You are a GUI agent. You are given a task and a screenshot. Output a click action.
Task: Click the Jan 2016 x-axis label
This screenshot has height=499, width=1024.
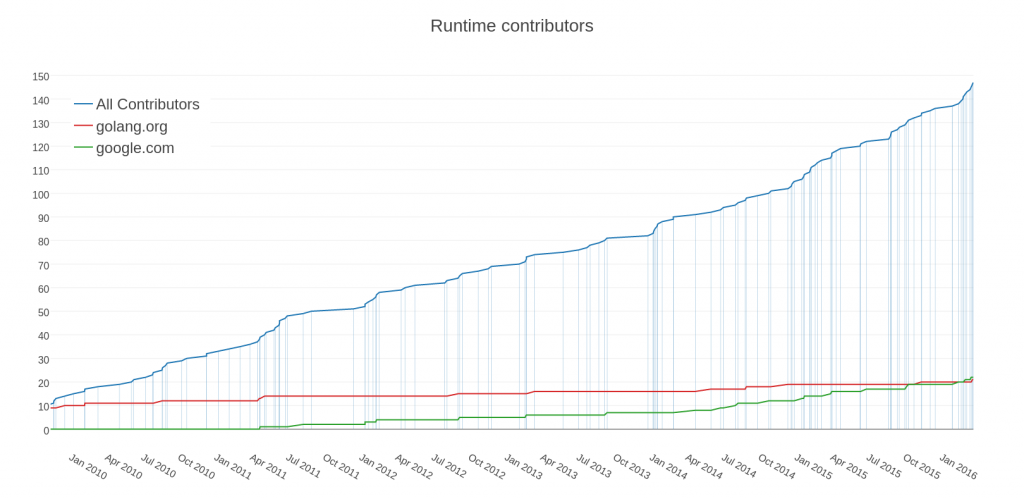958,467
